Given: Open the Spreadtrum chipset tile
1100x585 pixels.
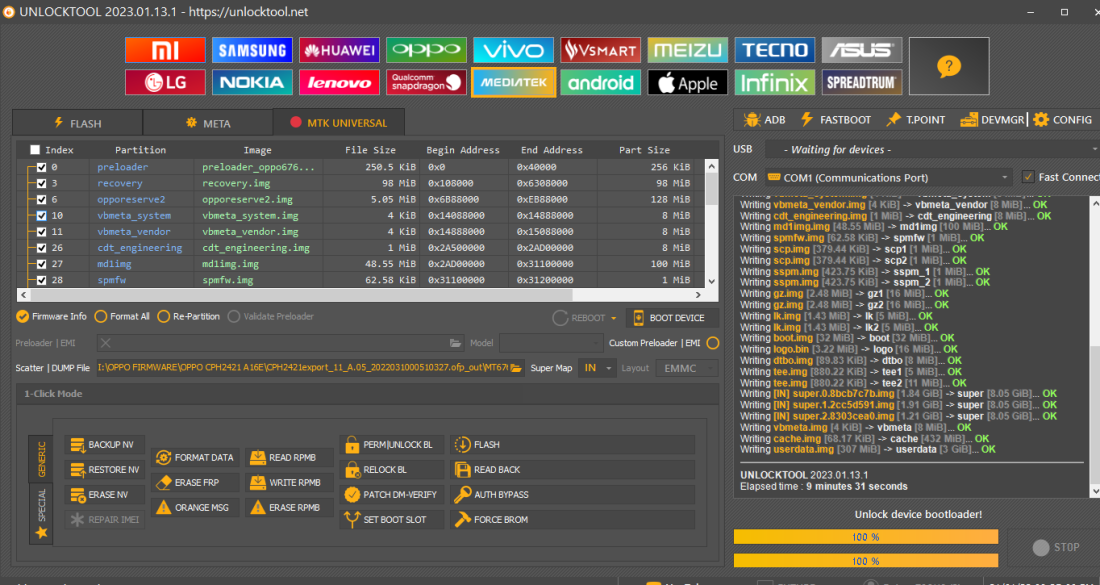Looking at the screenshot, I should pyautogui.click(x=861, y=82).
